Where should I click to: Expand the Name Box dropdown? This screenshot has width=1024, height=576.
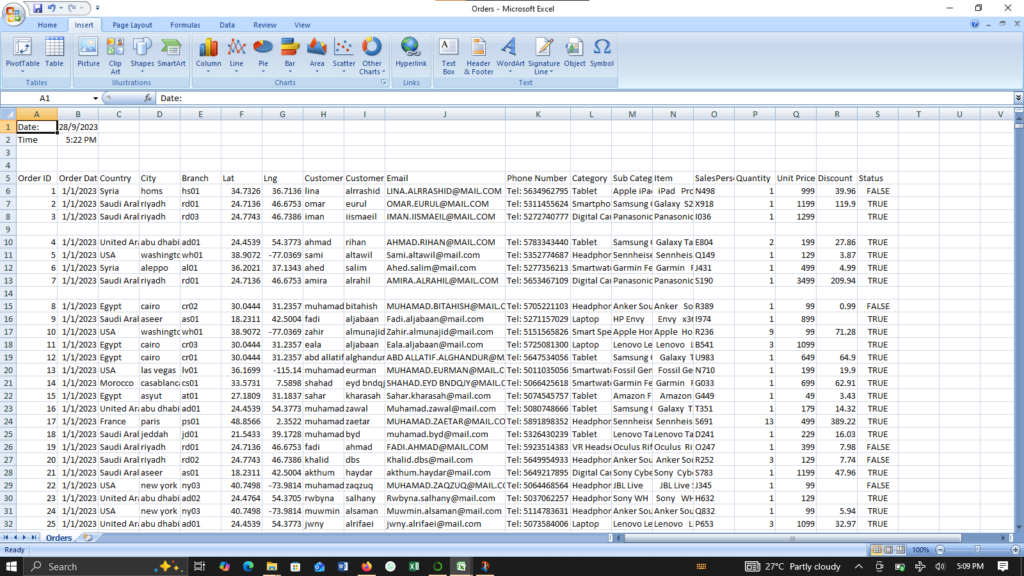[95, 98]
